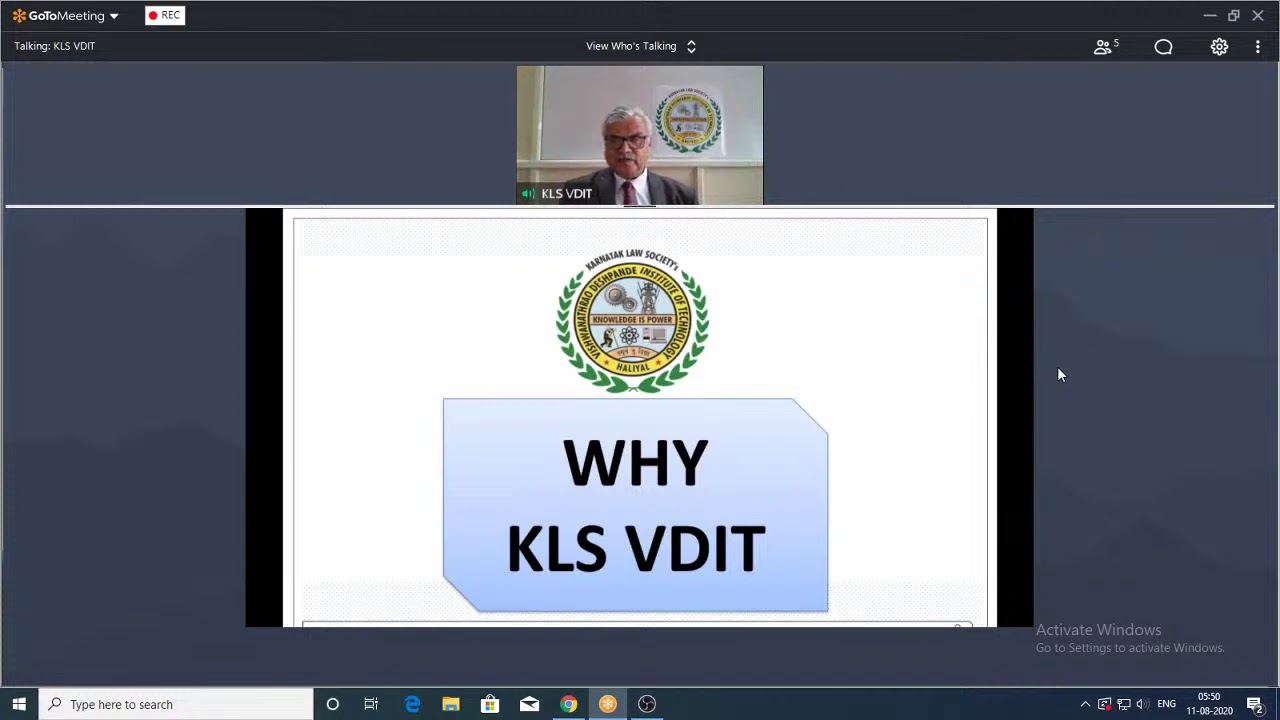
Task: Select GoToMeeting taskbar icon
Action: (607, 704)
